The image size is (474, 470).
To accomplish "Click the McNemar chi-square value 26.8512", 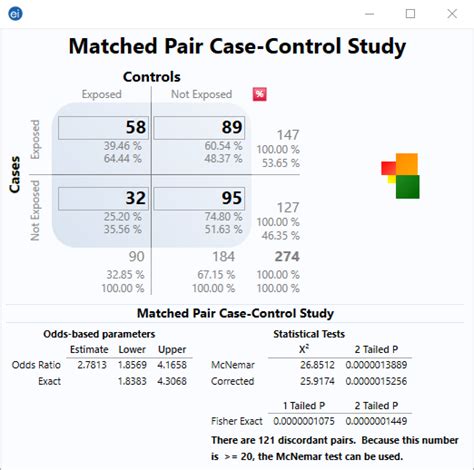I will tap(317, 365).
